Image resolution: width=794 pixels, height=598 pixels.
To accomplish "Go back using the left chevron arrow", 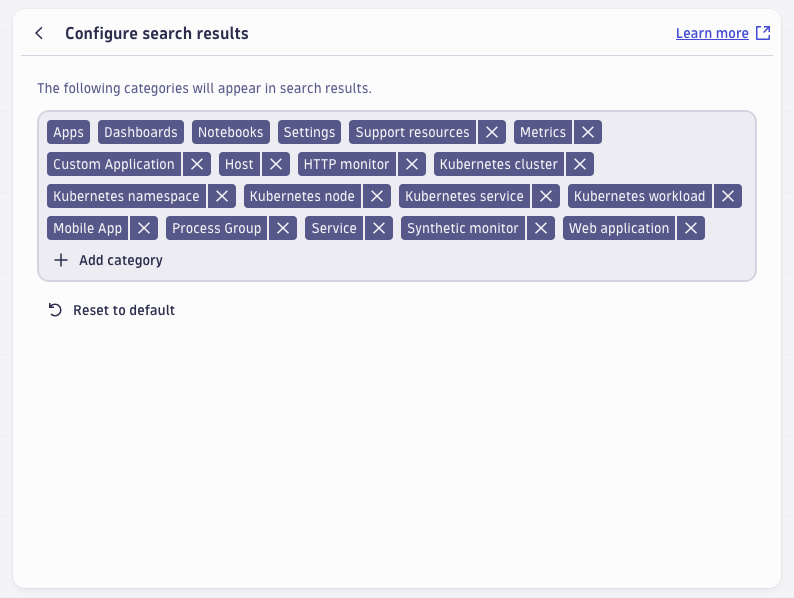I will click(39, 33).
